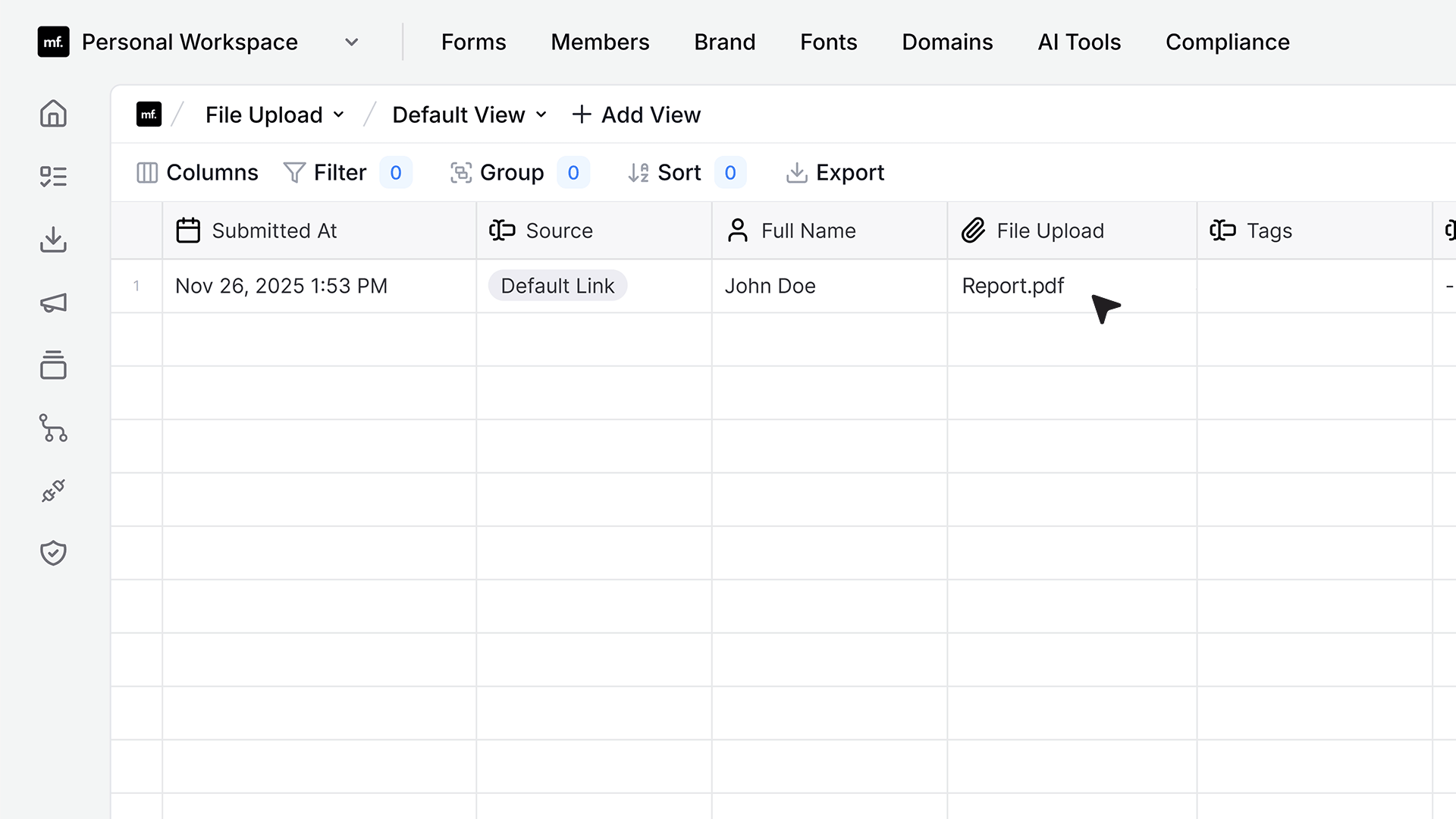This screenshot has width=1456, height=819.
Task: Open the checklist forms icon in sidebar
Action: 53,177
